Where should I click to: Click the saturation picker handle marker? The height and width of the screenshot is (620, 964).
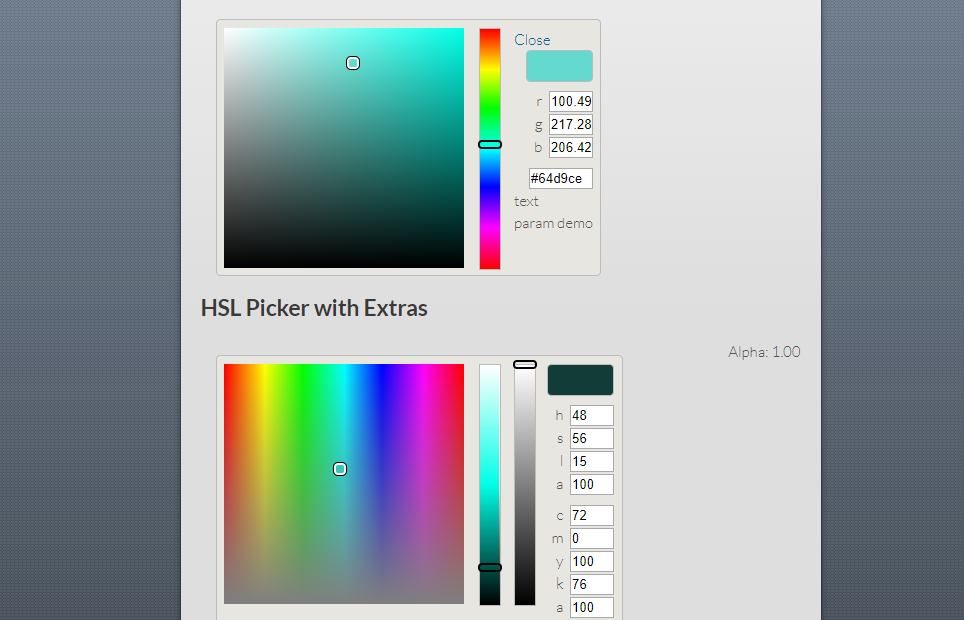(x=353, y=62)
